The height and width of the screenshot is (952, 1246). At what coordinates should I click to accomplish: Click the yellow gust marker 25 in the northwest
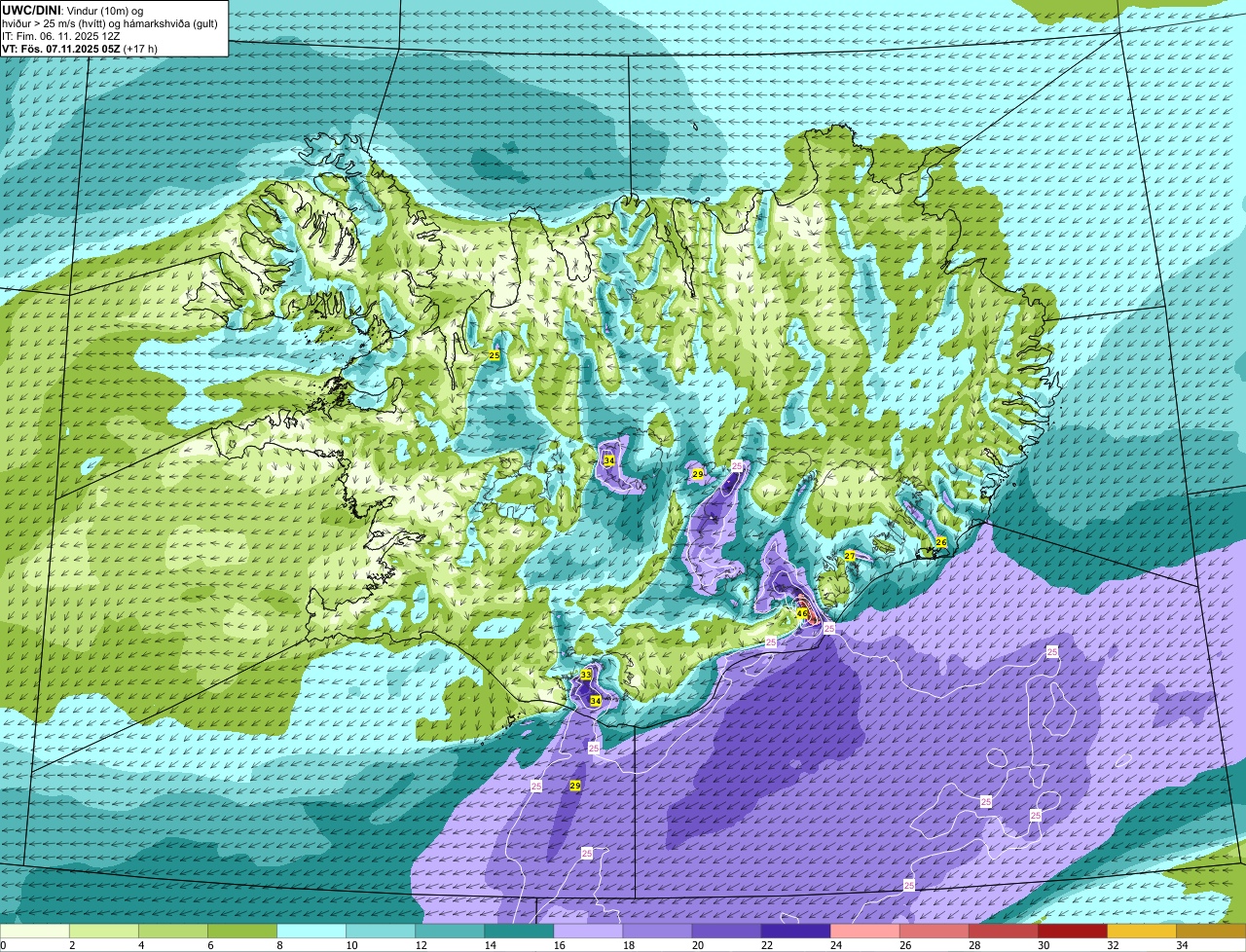click(x=495, y=355)
